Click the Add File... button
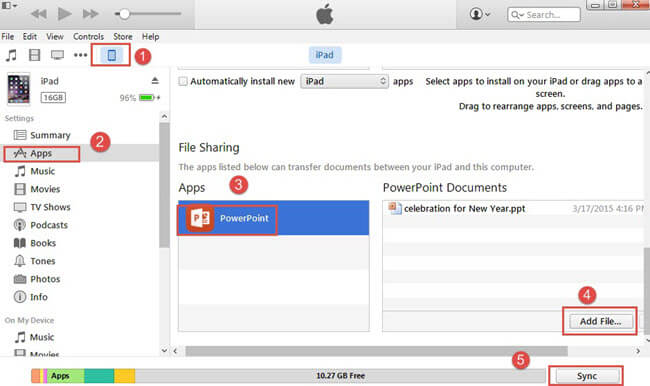The width and height of the screenshot is (650, 386). click(x=600, y=321)
